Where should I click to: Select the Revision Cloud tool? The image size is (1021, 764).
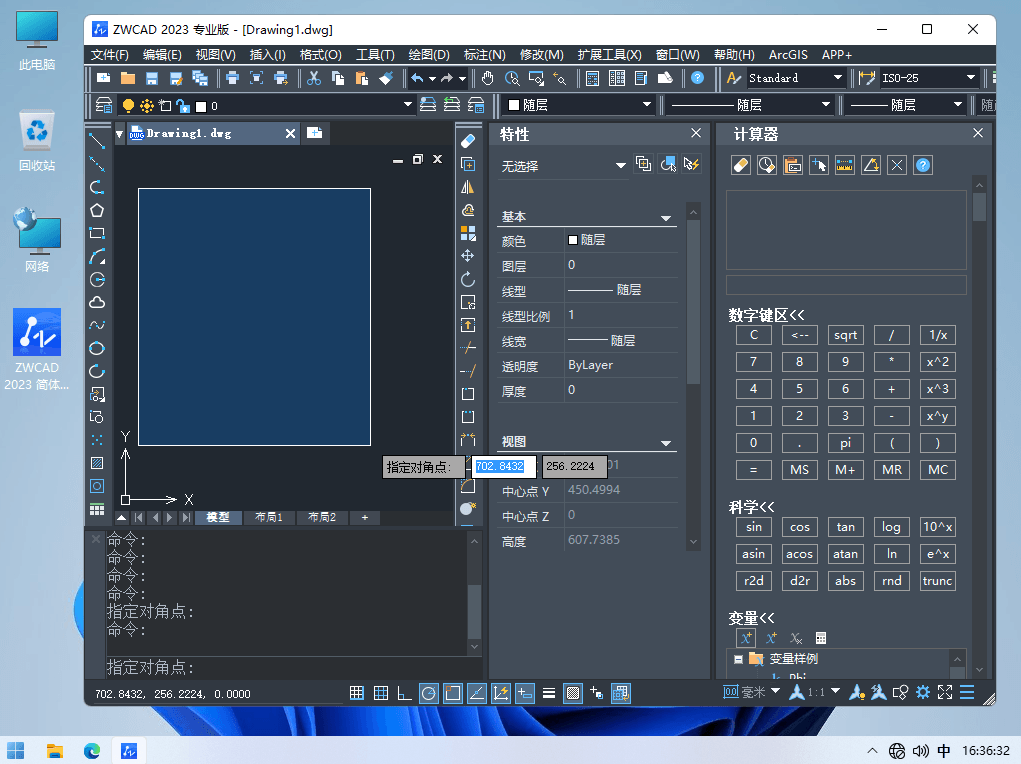(x=97, y=302)
